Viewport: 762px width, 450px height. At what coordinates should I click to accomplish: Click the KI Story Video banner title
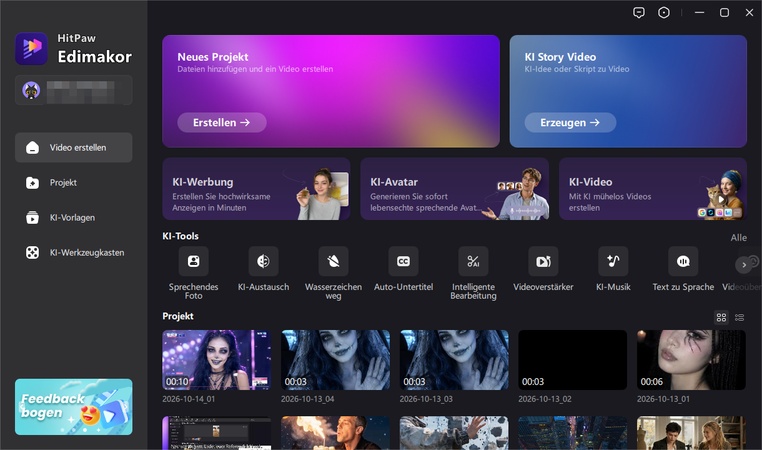pyautogui.click(x=560, y=57)
